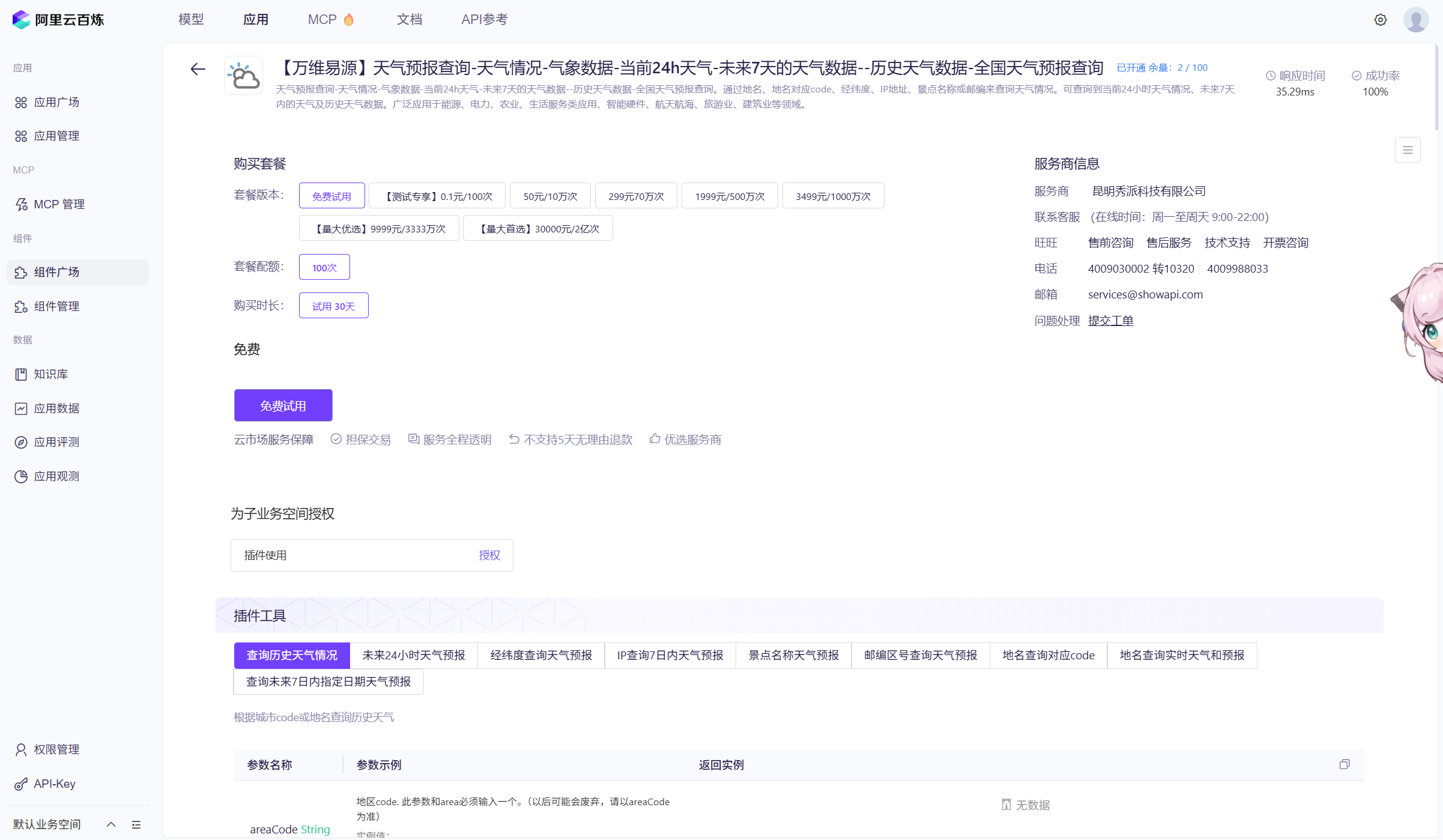Open the MCP top navigation tab

pyautogui.click(x=322, y=19)
